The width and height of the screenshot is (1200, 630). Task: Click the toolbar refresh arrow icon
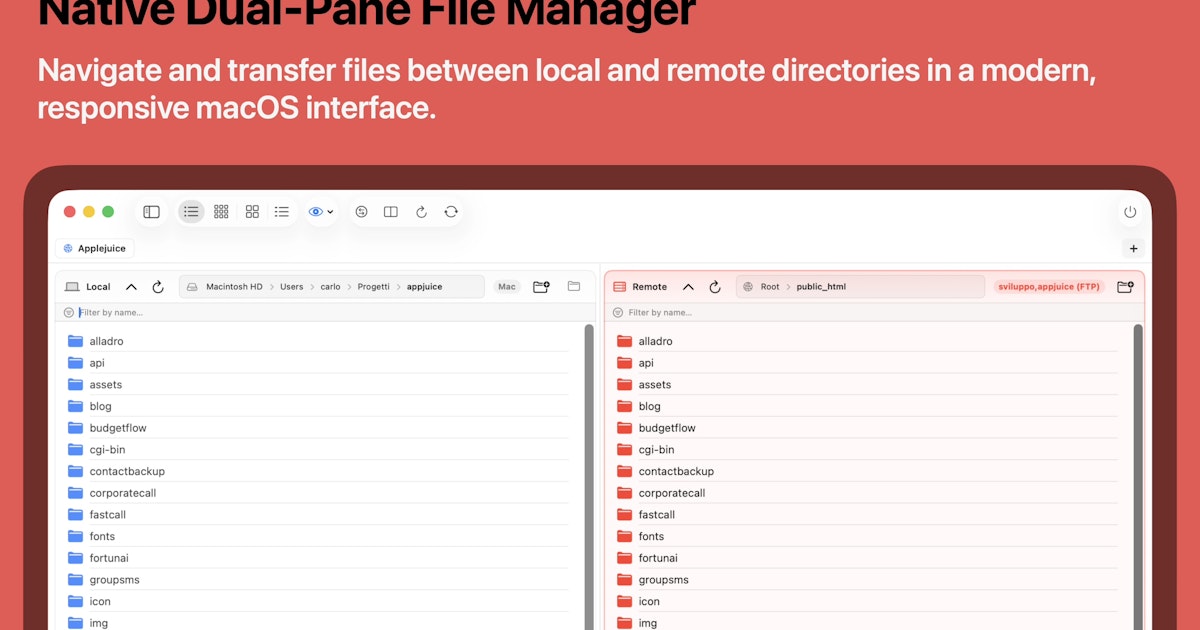[x=421, y=212]
